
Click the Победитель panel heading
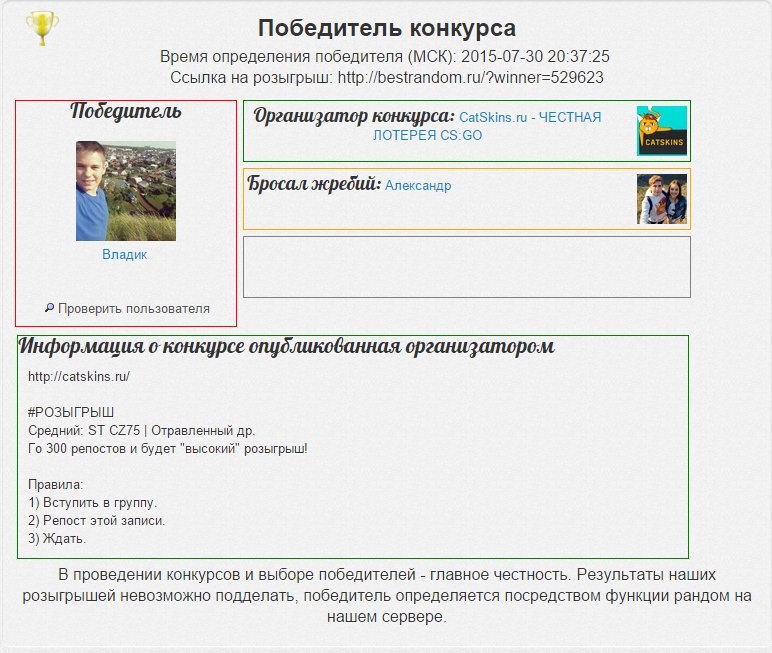pos(126,111)
